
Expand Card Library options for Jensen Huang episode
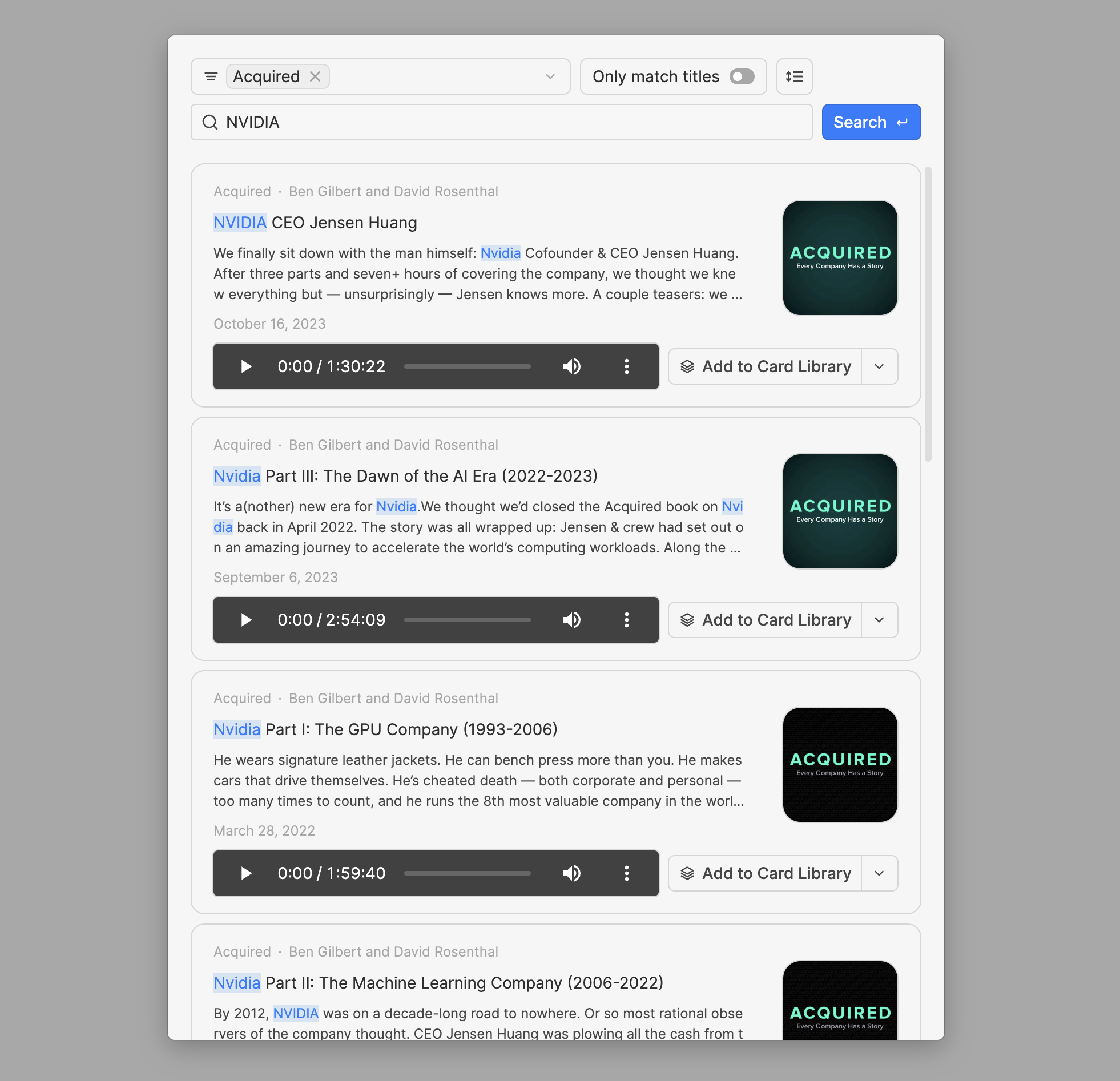[x=880, y=366]
